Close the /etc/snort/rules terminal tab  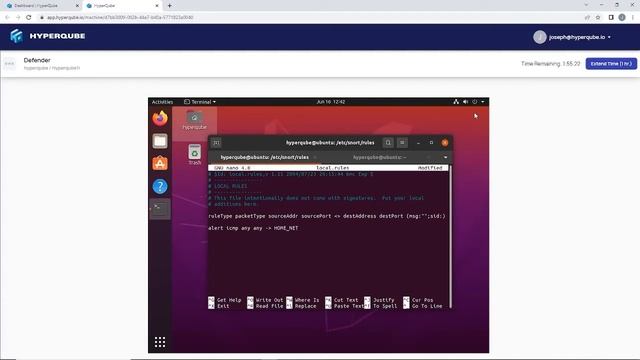tap(315, 157)
